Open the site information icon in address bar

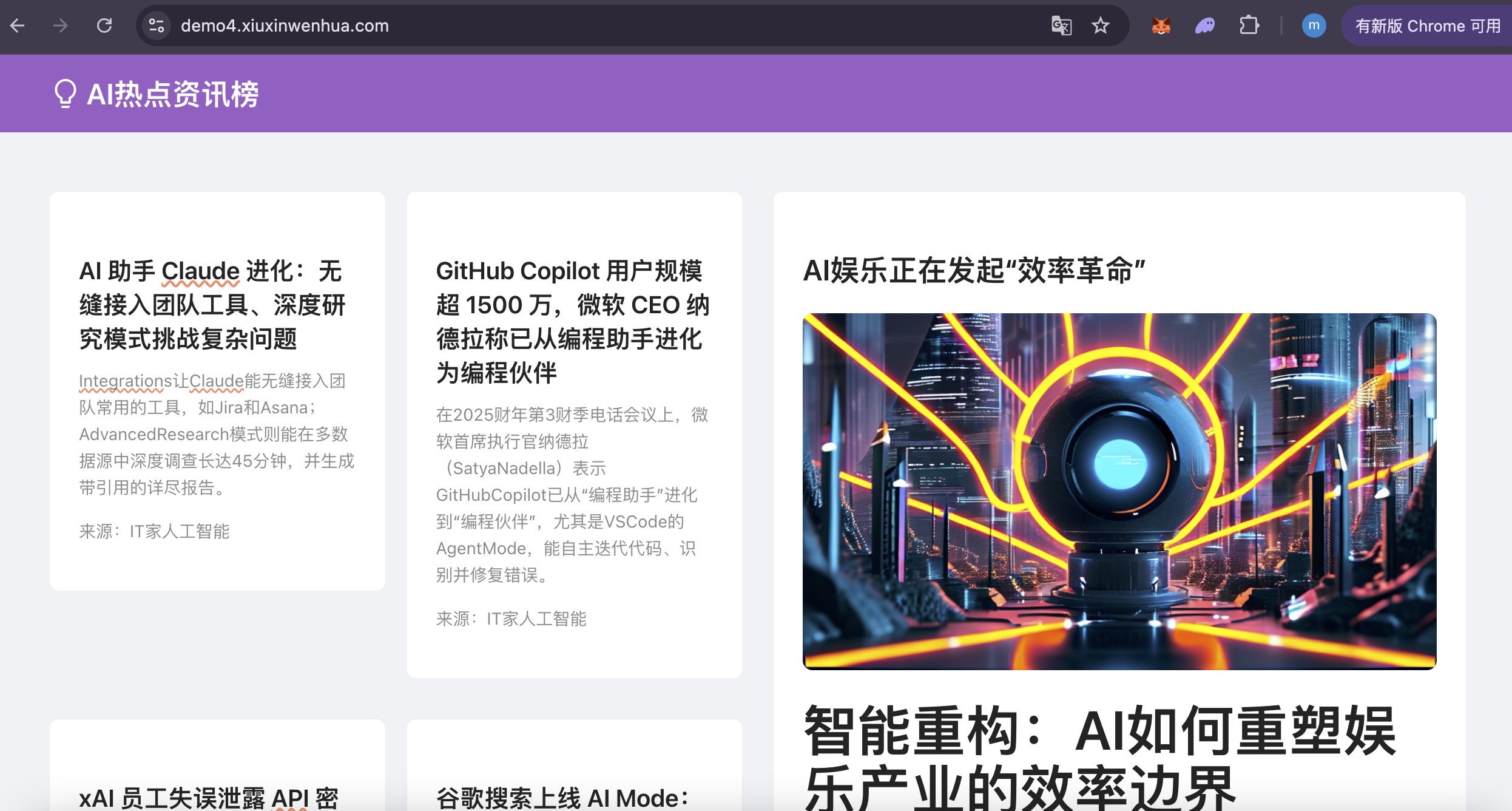[x=157, y=25]
